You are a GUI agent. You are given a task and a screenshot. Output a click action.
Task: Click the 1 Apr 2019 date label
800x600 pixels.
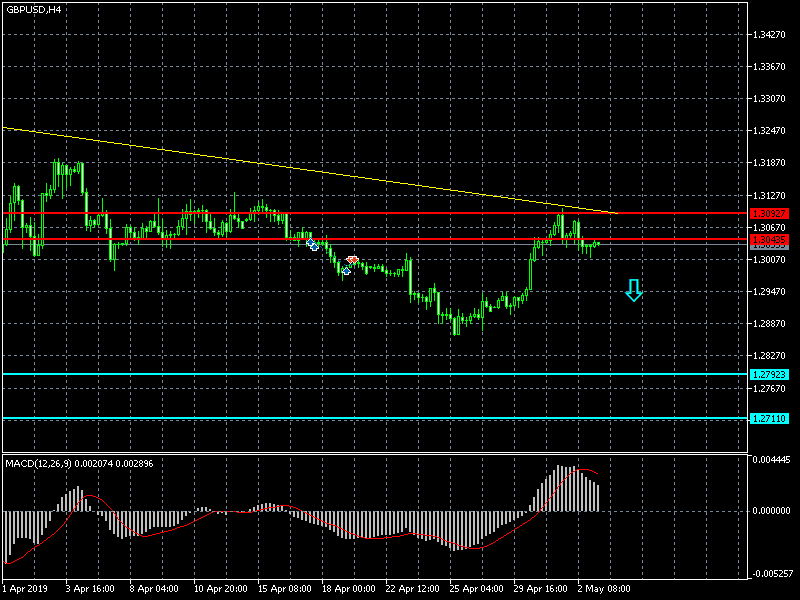point(25,589)
